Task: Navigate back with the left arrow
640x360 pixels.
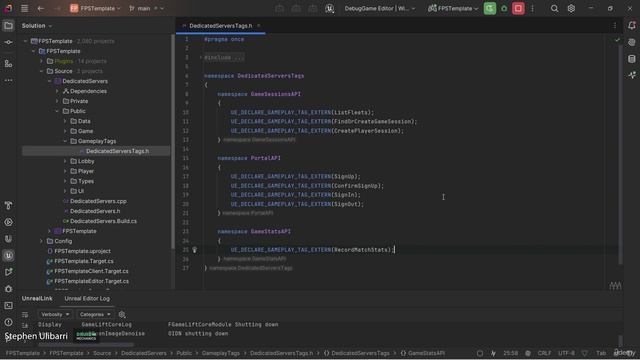Action: pos(40,8)
